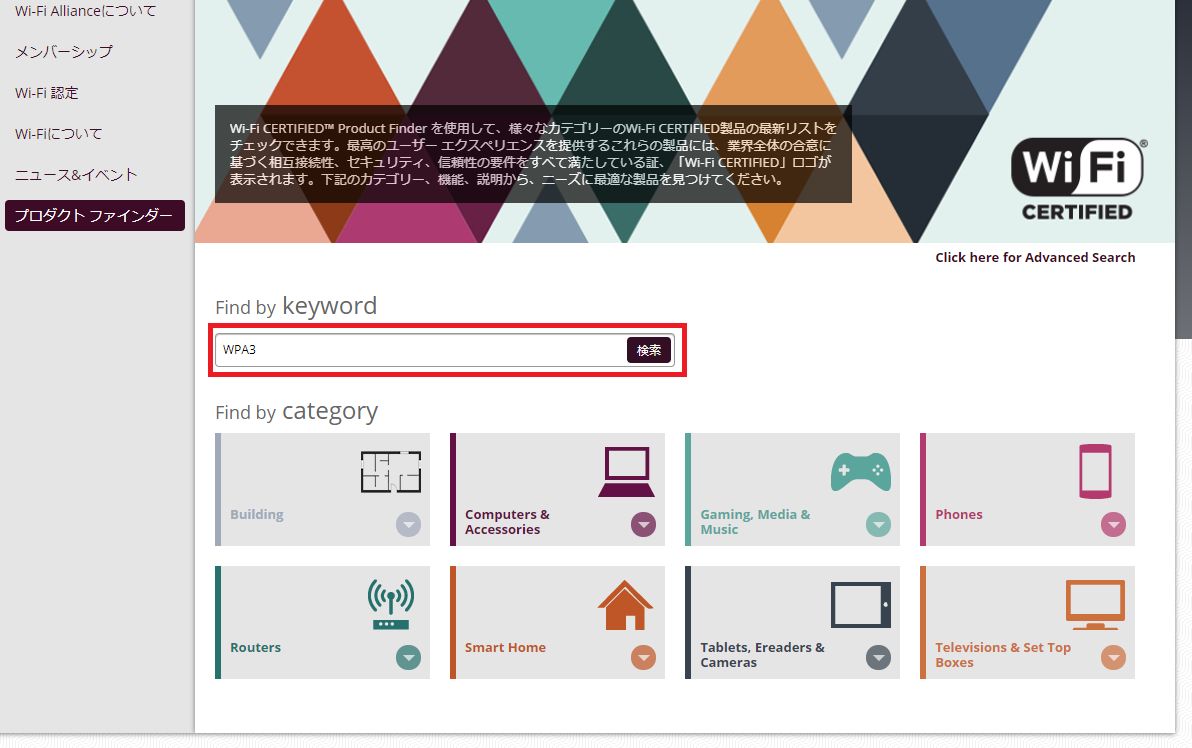Click the 検索 search button
The height and width of the screenshot is (748, 1192).
point(648,350)
